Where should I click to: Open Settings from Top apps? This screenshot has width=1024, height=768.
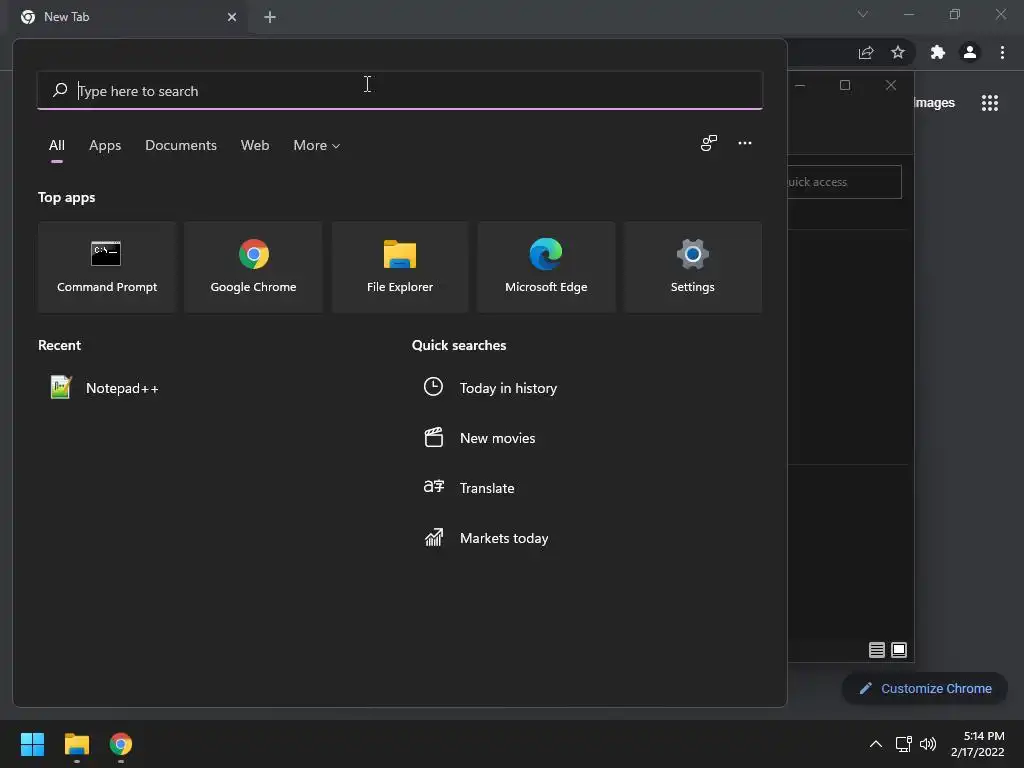pos(692,267)
